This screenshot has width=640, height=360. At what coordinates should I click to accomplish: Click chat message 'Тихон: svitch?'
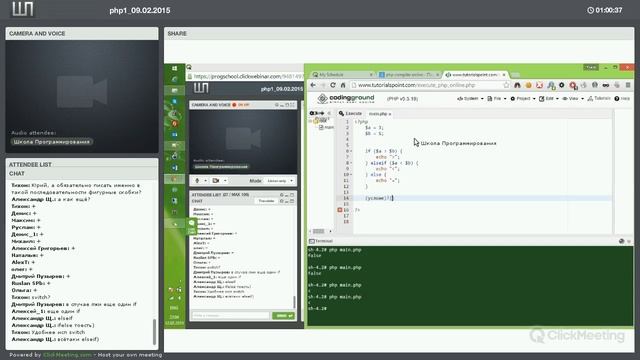pos(31,297)
